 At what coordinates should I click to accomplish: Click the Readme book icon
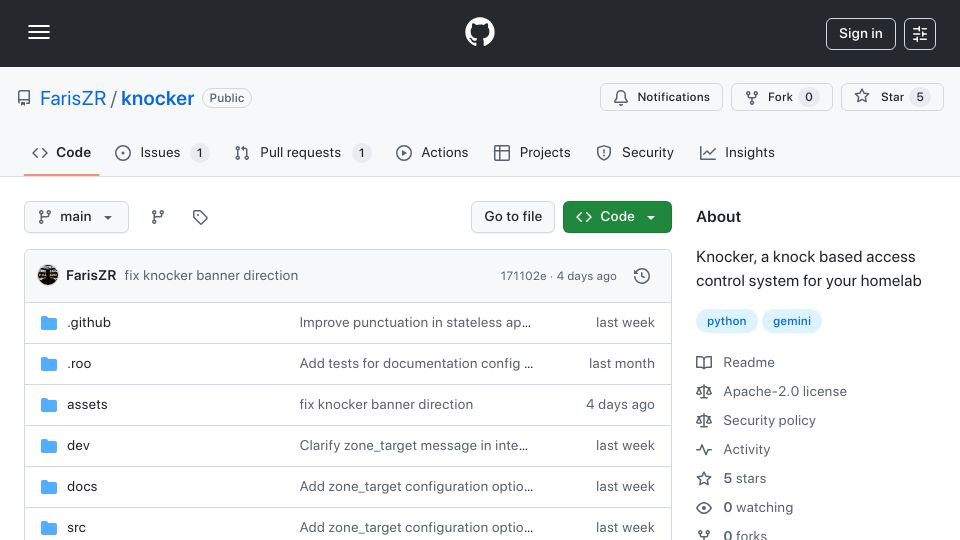pos(704,362)
